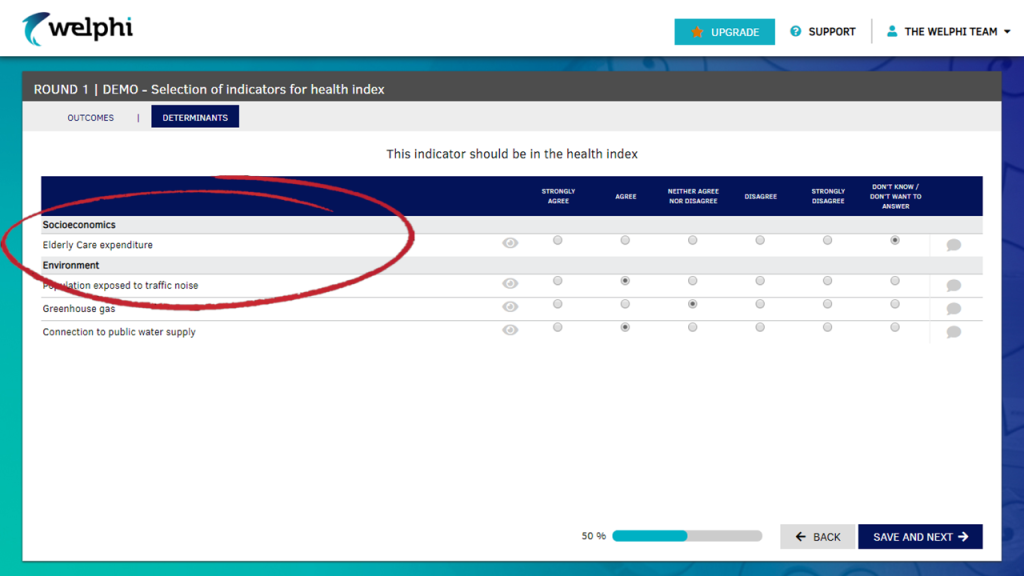The image size is (1024, 576).
Task: Click the Support link
Action: click(x=832, y=31)
